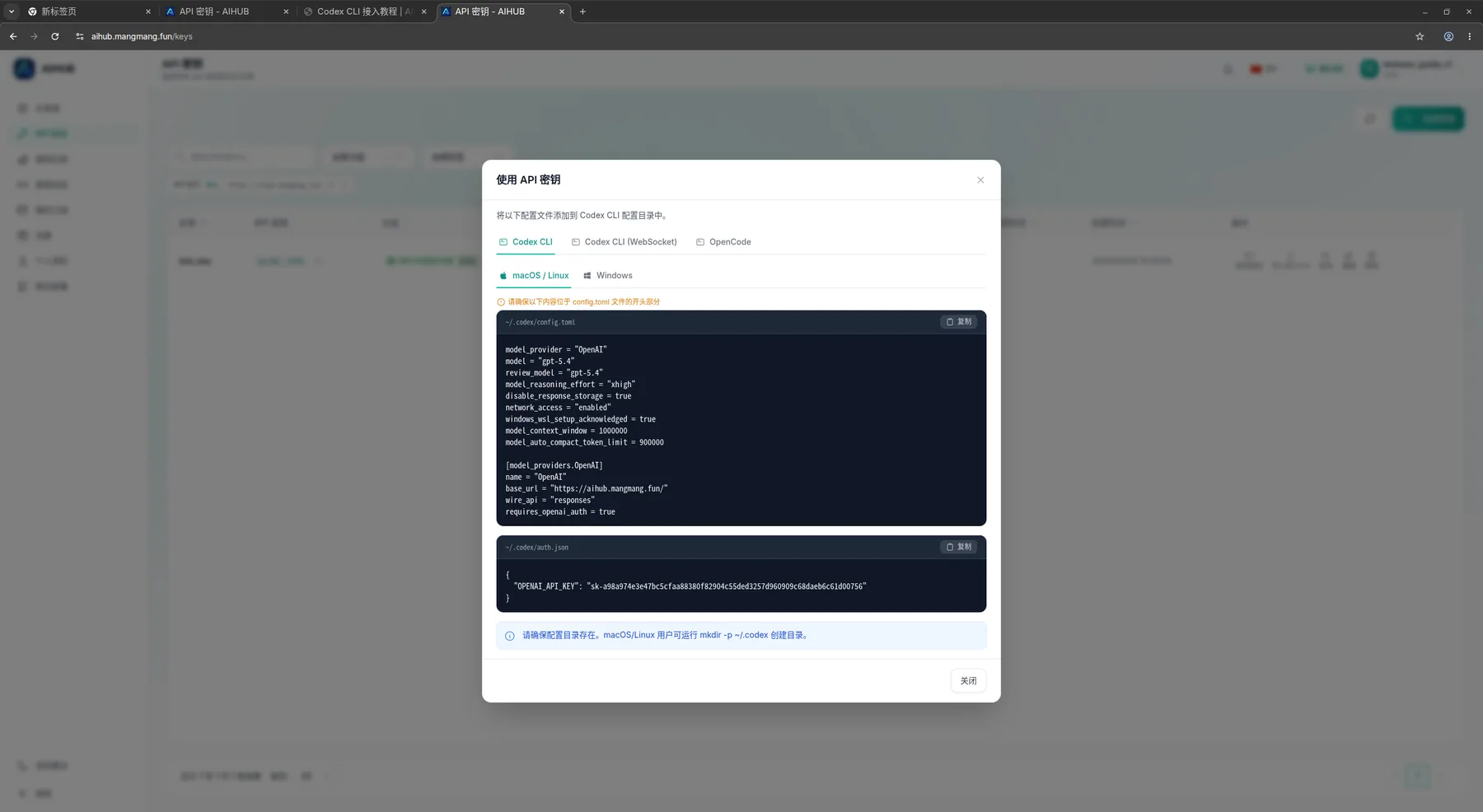Screen dimensions: 1483x812
Task: Click the line model_auto_compact_token_limit = 900000
Action: [584, 442]
